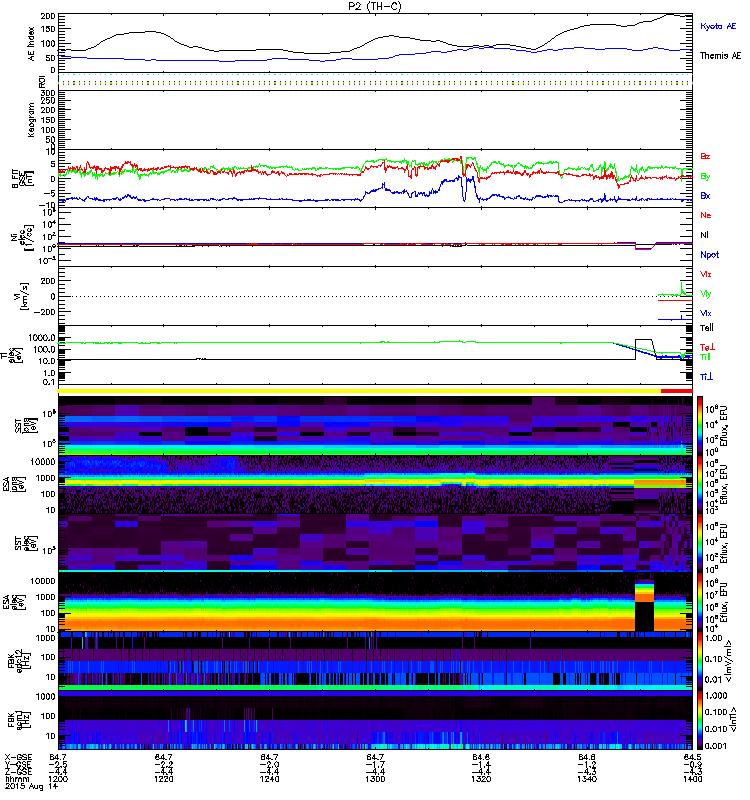This screenshot has height=800, width=750.
Task: Click the color scale bar beside "<|nT|>"
Action: 700,720
